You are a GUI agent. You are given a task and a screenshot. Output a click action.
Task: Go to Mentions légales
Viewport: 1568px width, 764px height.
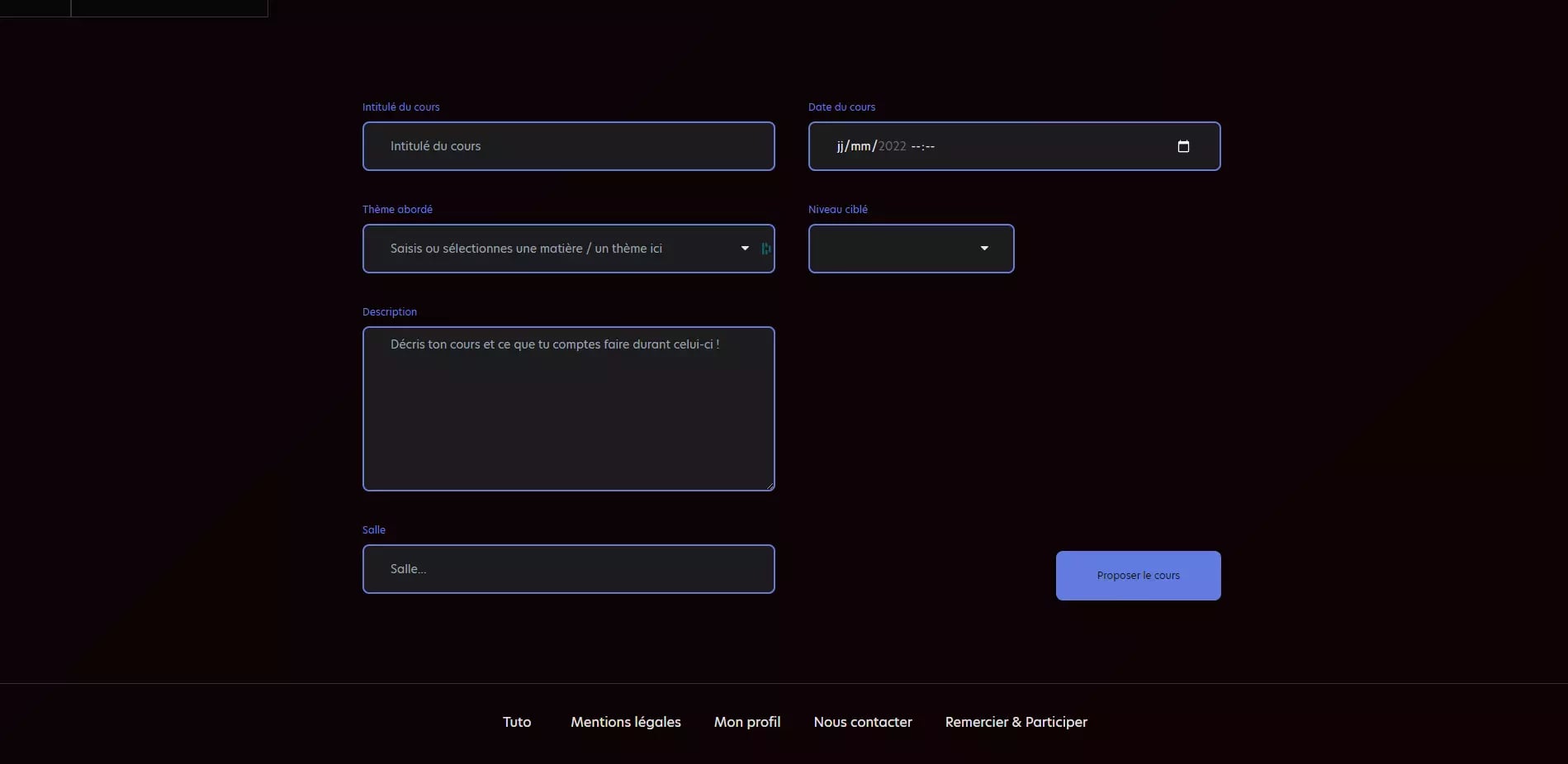click(626, 722)
